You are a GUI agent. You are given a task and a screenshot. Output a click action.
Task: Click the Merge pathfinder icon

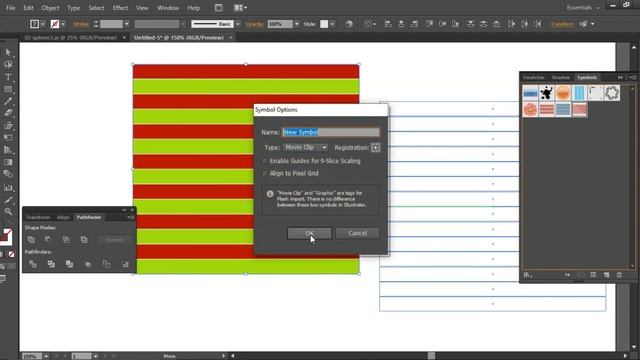(x=69, y=264)
